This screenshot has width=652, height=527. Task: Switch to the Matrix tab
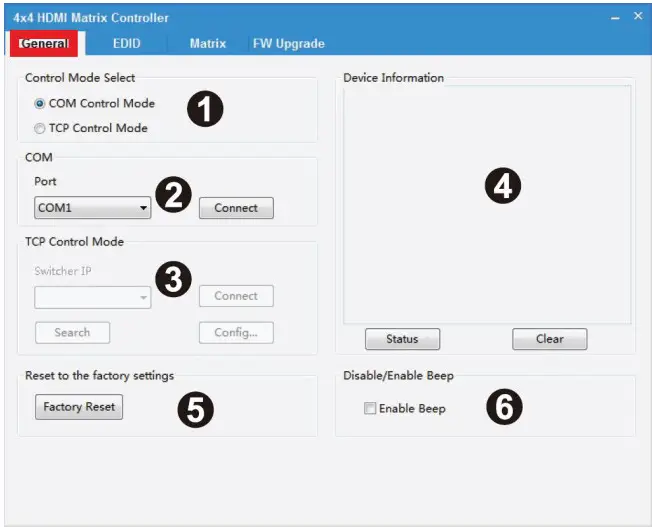pyautogui.click(x=207, y=43)
